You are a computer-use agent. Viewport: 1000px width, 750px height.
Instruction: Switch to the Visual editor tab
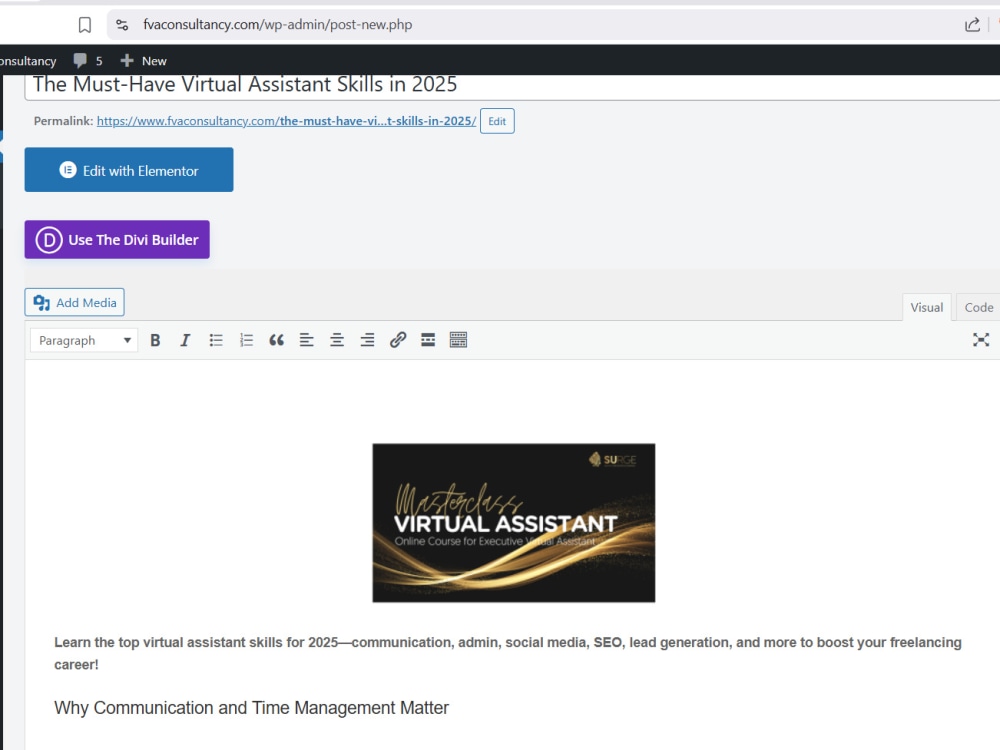[x=927, y=307]
